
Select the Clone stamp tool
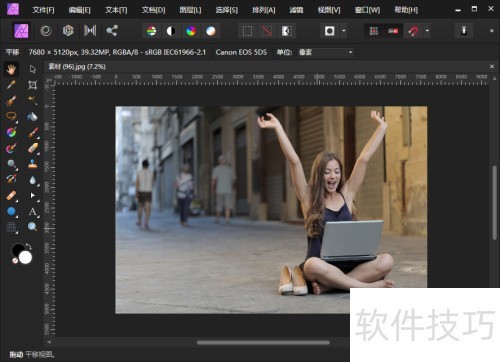tap(32, 164)
